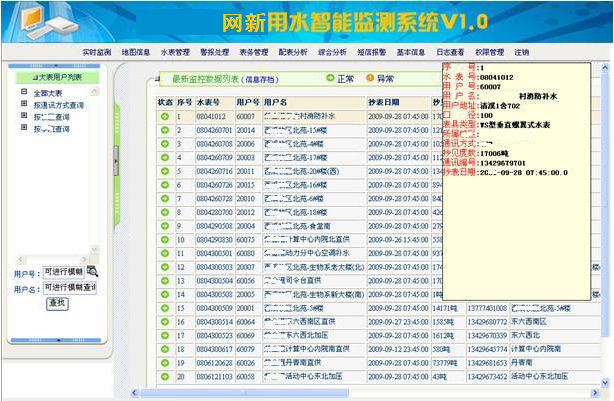This screenshot has height=401, width=614.
Task: Focus the 用户名 input field
Action: pyautogui.click(x=70, y=287)
